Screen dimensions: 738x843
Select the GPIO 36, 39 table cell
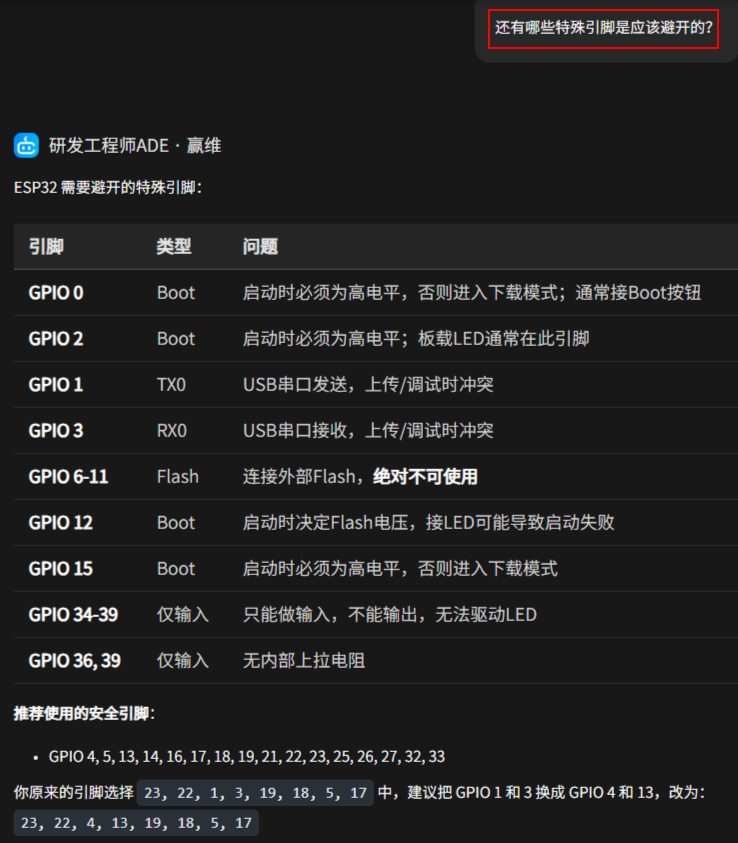75,661
